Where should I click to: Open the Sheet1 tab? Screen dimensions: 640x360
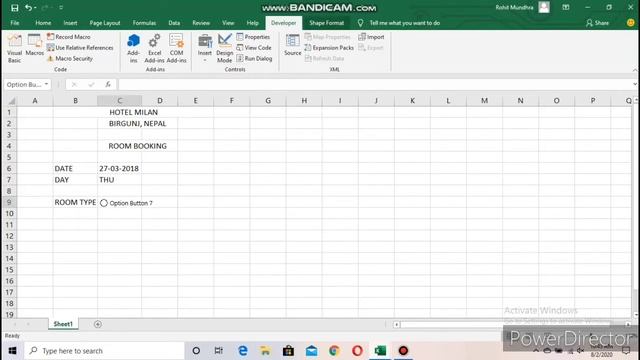click(63, 324)
